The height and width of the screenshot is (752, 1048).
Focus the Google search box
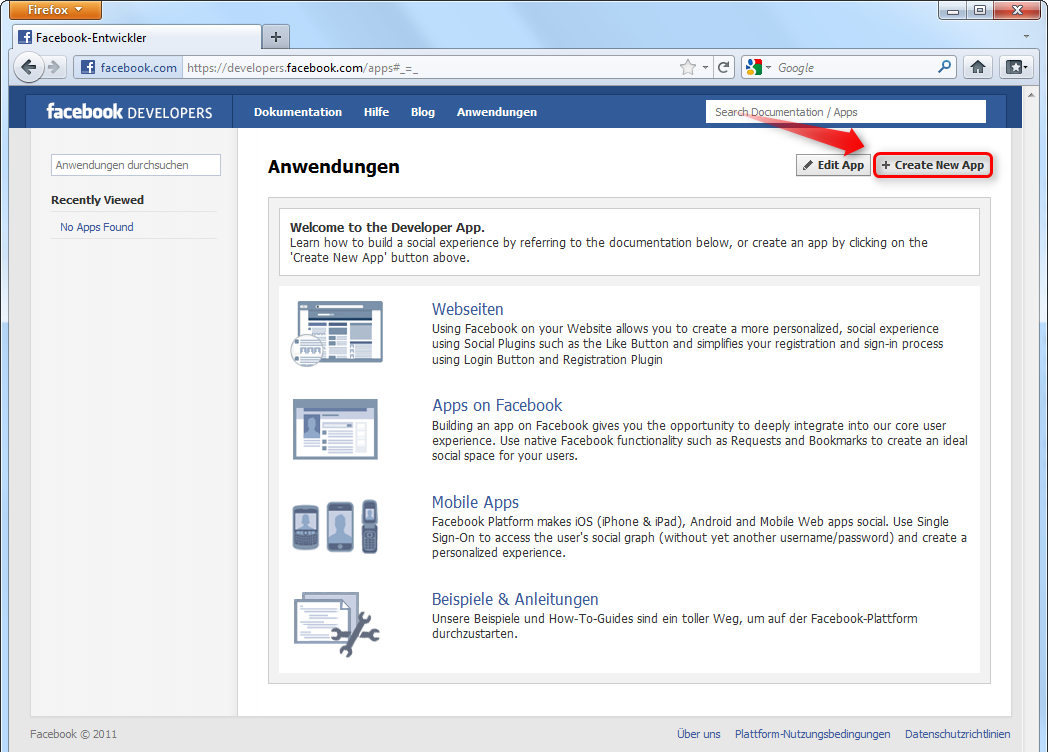pos(856,68)
